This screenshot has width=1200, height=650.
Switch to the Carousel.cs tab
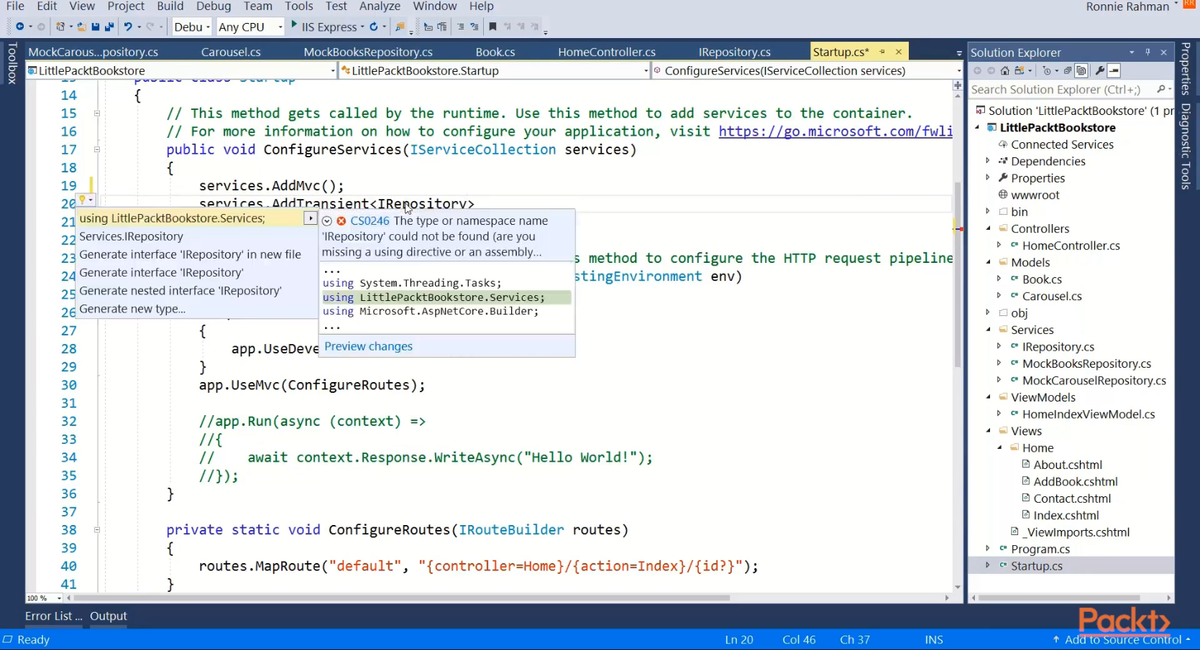231,52
